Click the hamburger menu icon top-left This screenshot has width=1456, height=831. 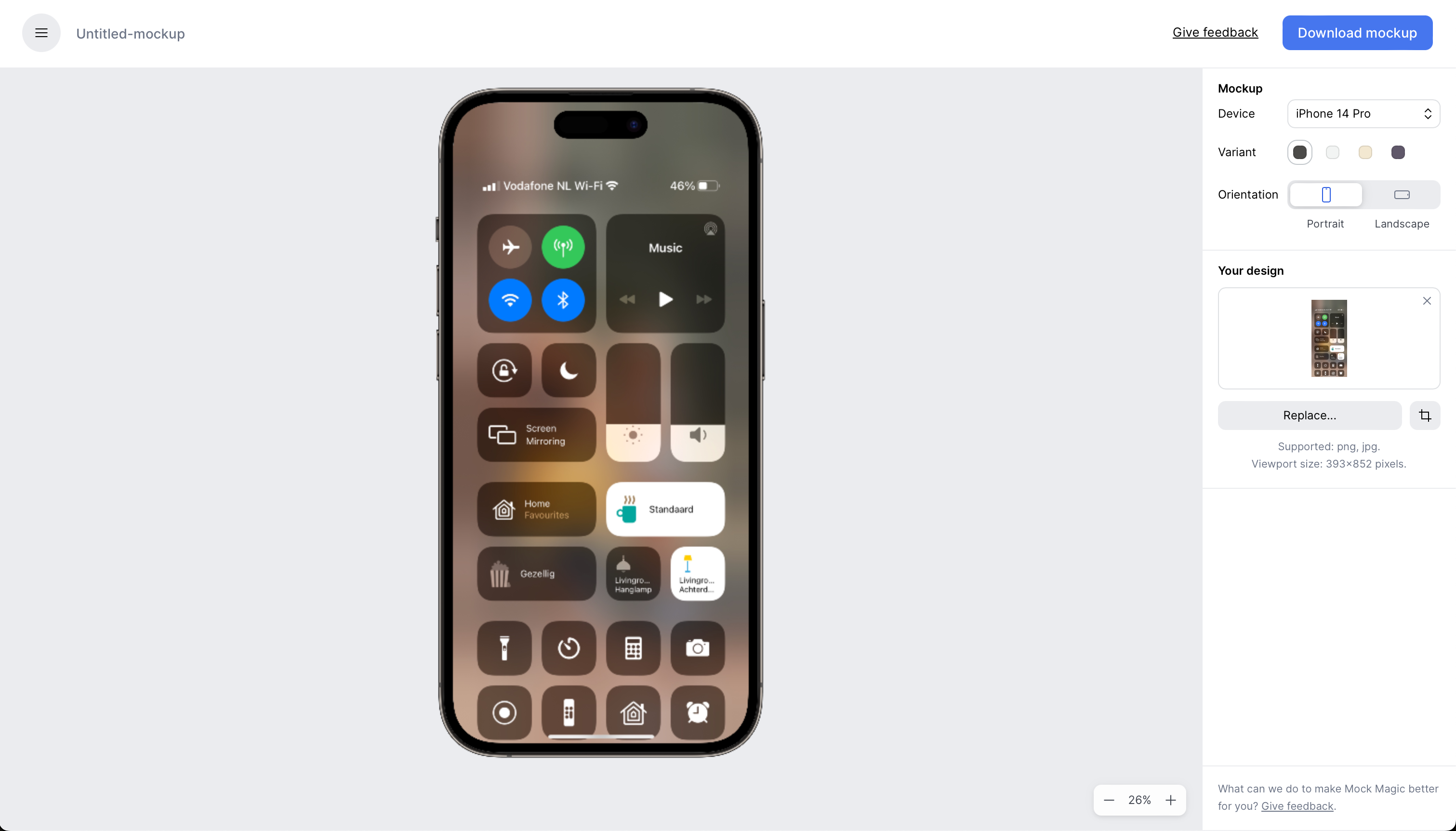(x=42, y=33)
